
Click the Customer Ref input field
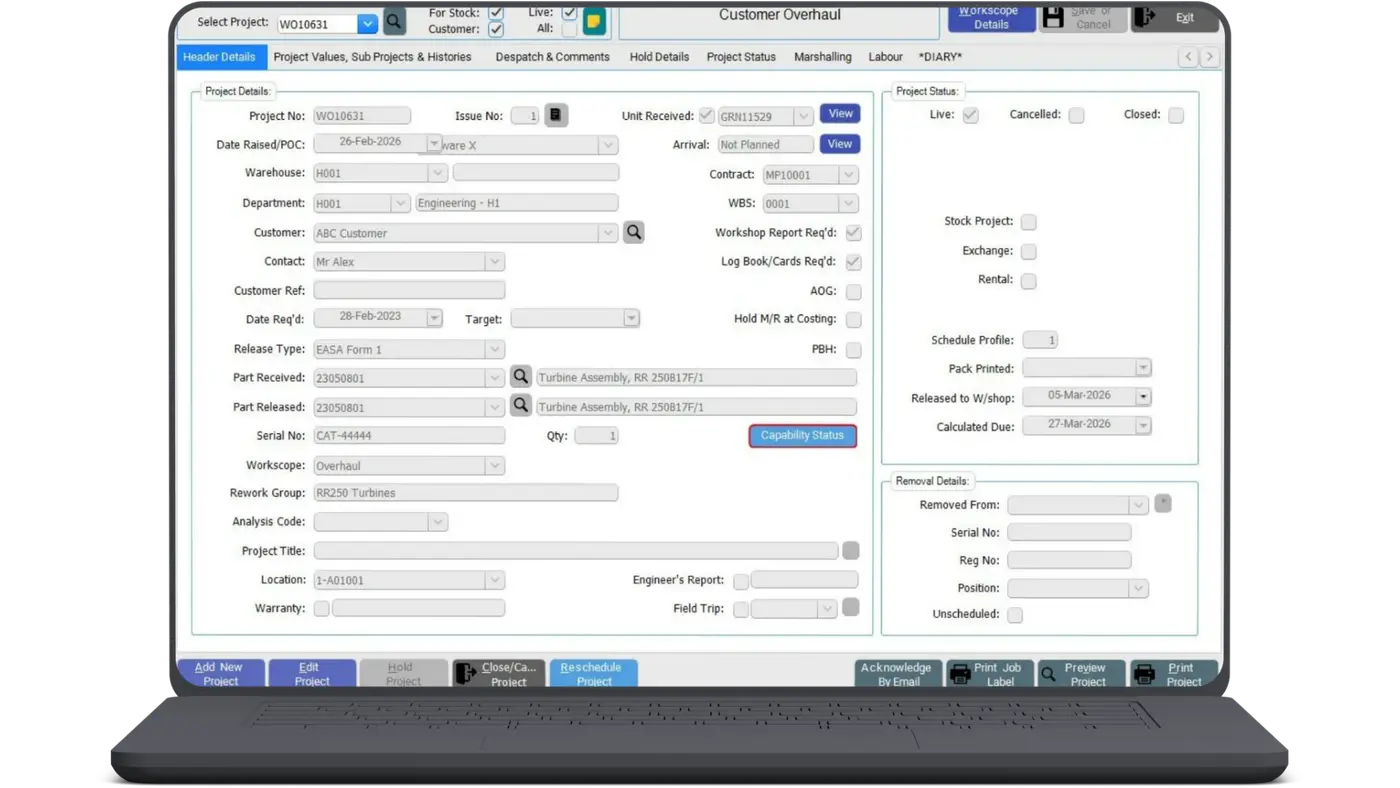pyautogui.click(x=409, y=290)
